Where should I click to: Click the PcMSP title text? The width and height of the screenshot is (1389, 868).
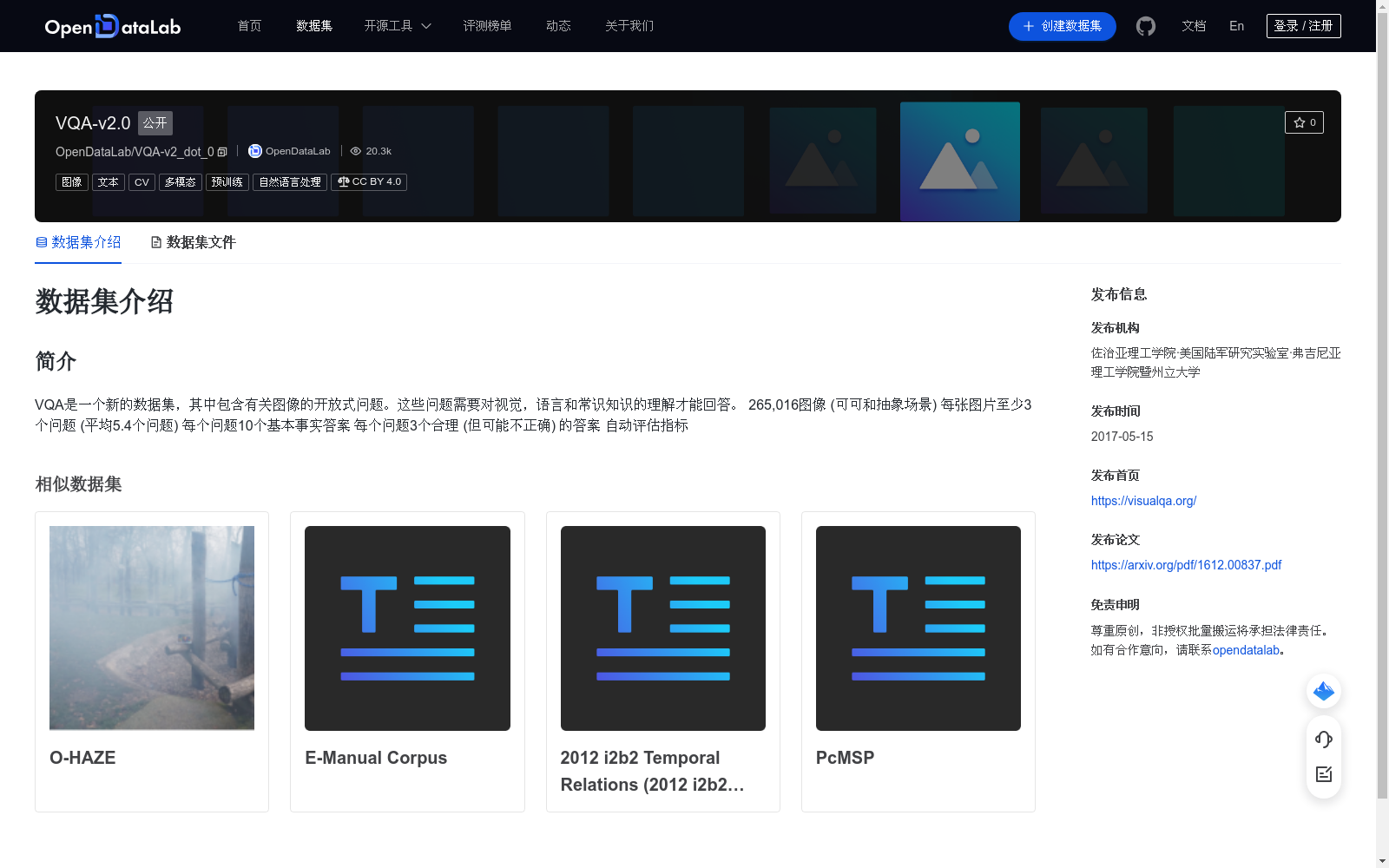[845, 758]
